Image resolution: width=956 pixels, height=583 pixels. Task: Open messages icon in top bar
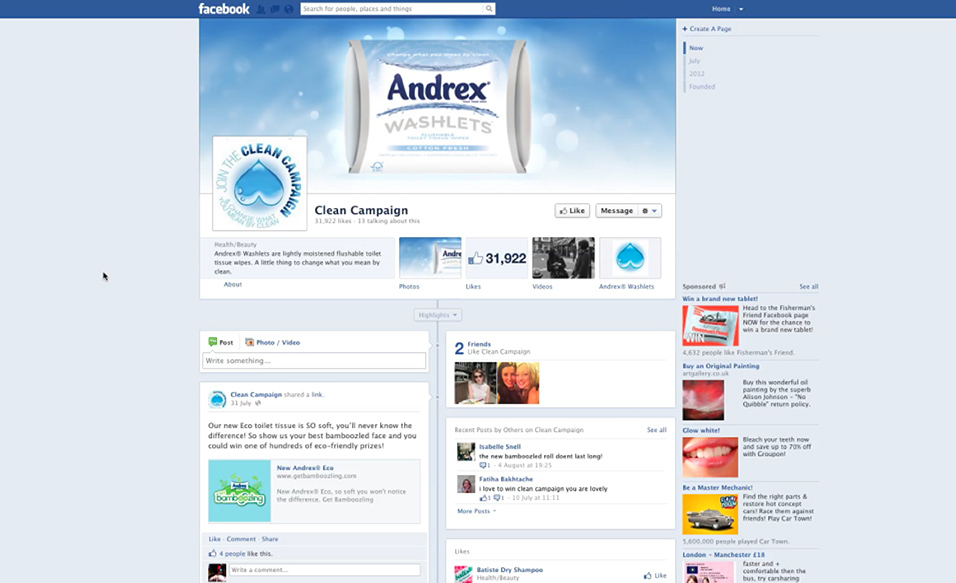coord(275,9)
